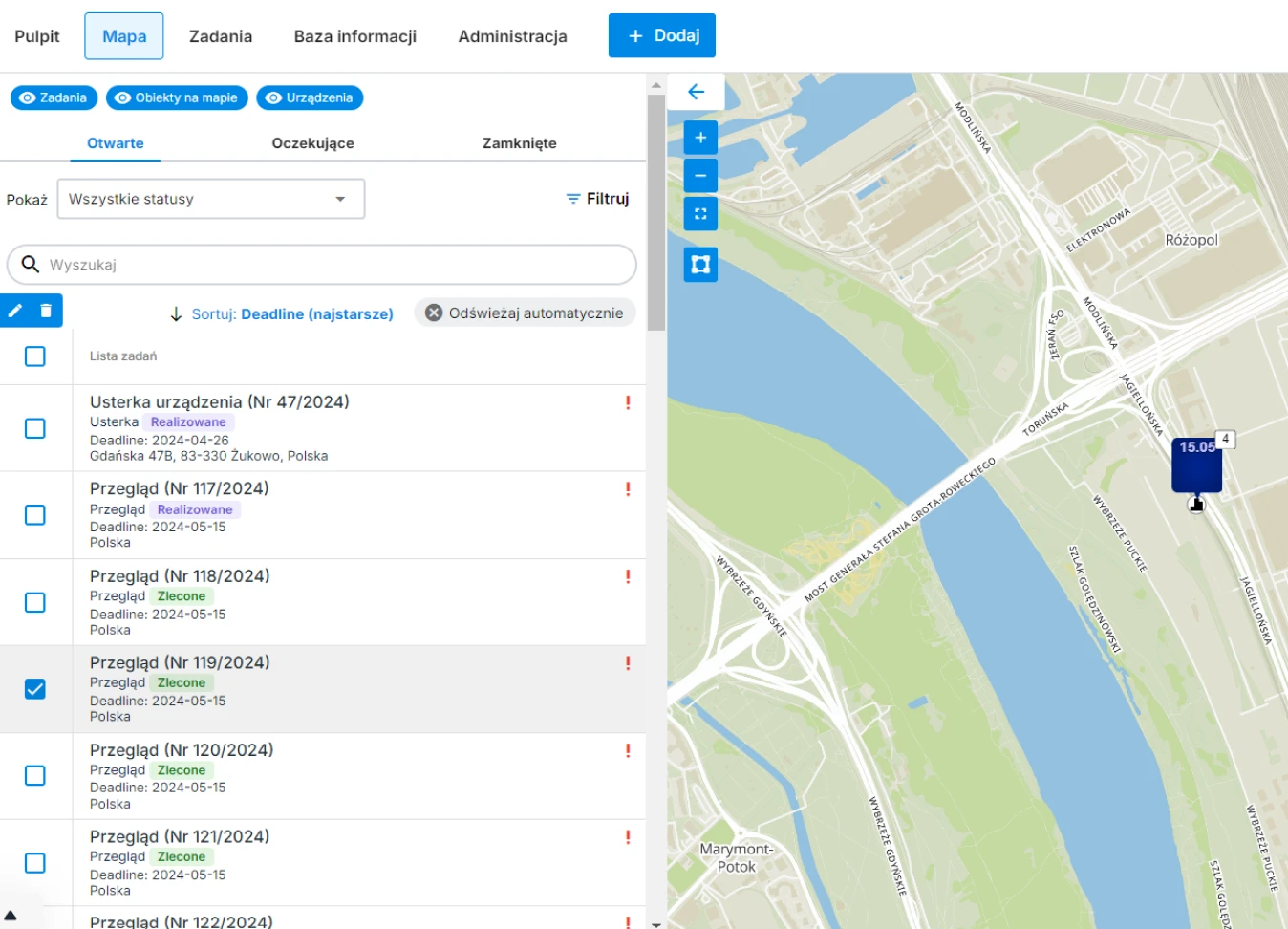Image resolution: width=1288 pixels, height=929 pixels.
Task: Open task Przegląd (Nr 120/2024)
Action: point(182,750)
